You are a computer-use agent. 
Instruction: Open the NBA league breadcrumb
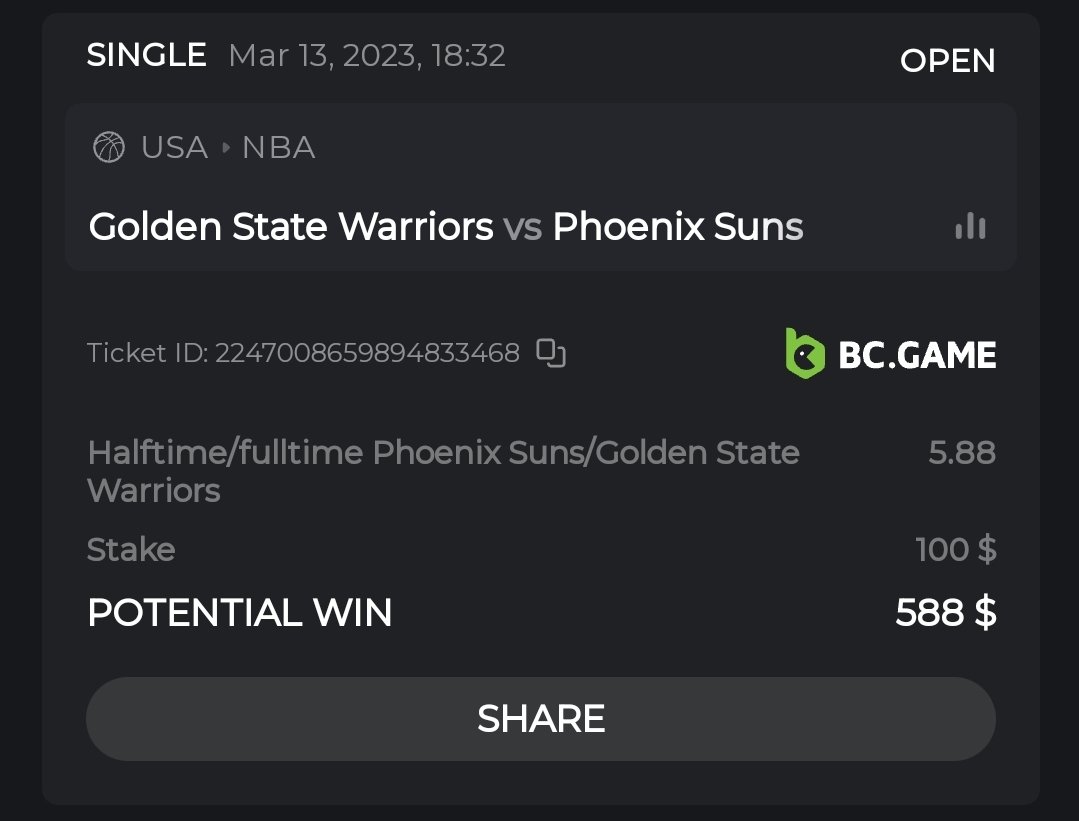[x=278, y=148]
